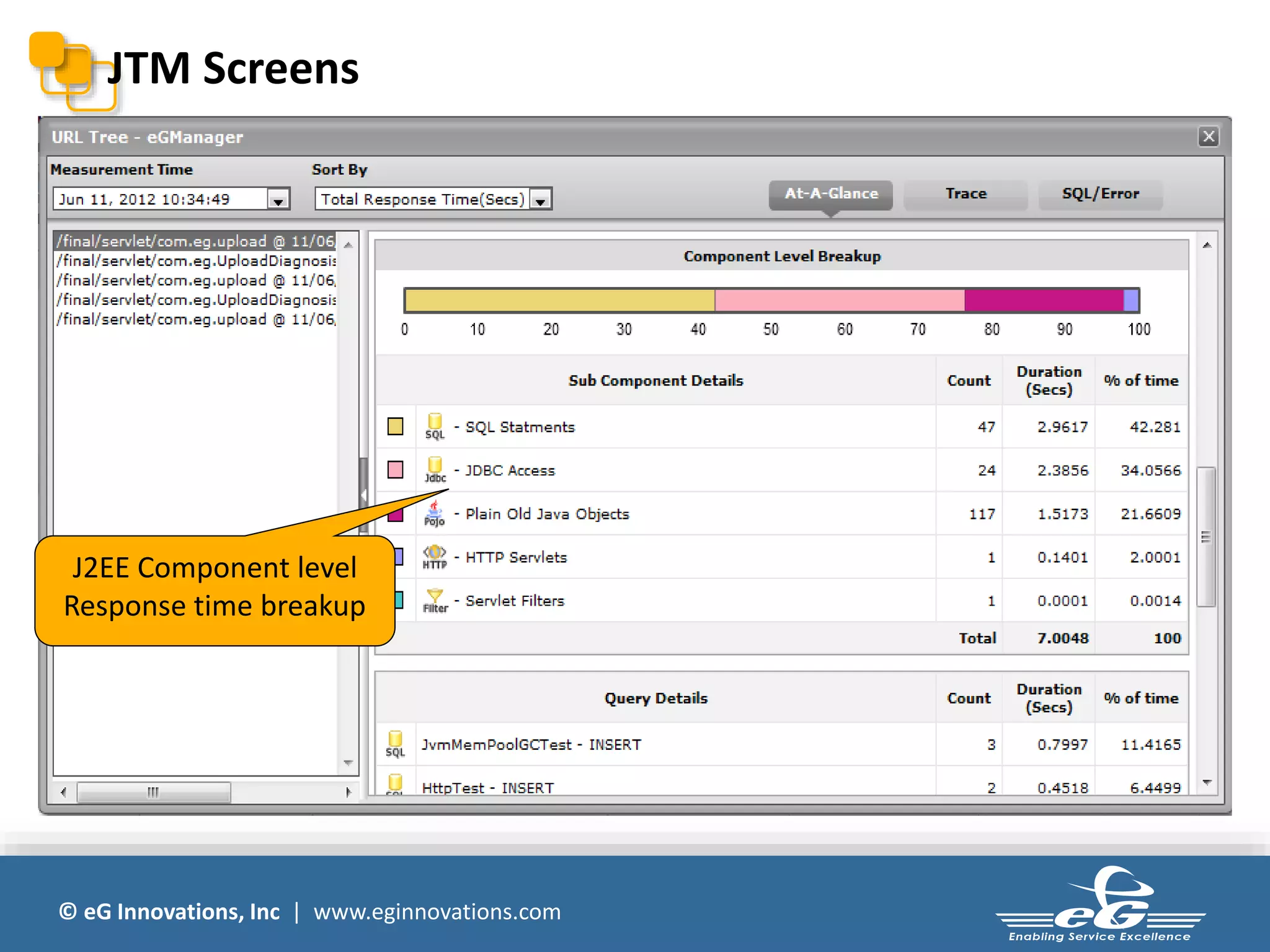Click the Pojo Java objects icon
This screenshot has width=1270, height=952.
434,514
